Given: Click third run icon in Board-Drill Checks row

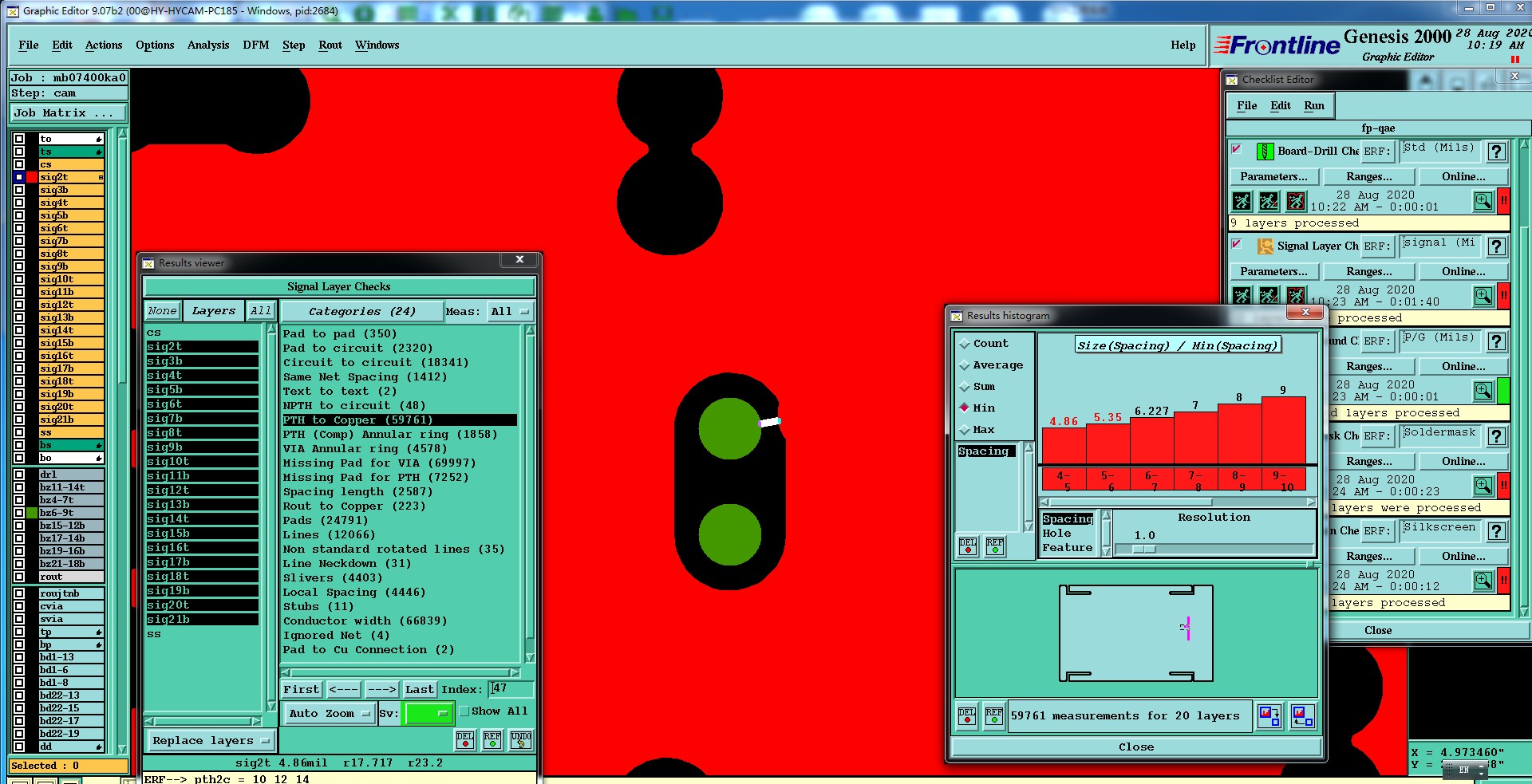Looking at the screenshot, I should pyautogui.click(x=1296, y=201).
